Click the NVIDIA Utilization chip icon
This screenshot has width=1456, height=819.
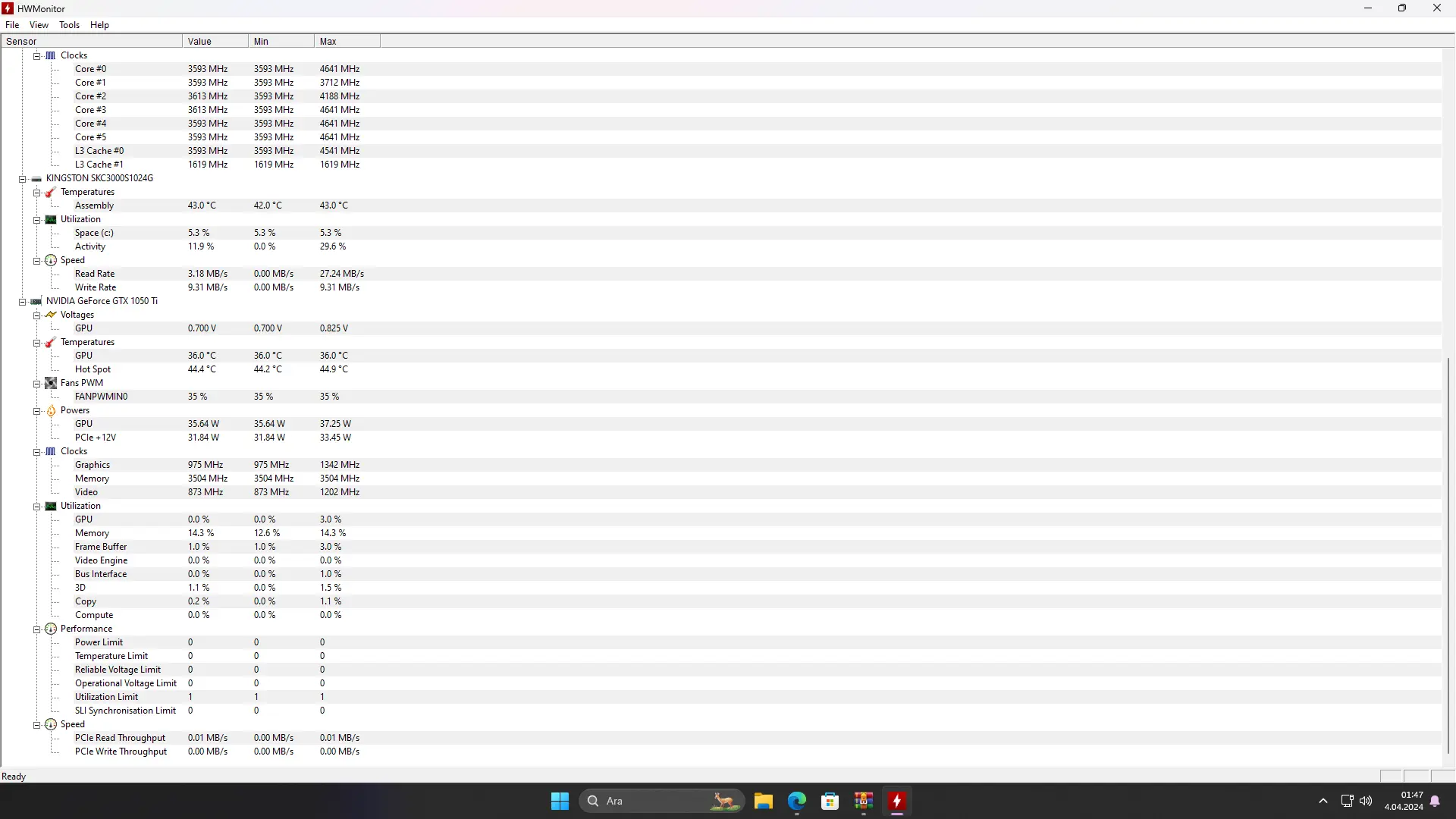point(51,506)
